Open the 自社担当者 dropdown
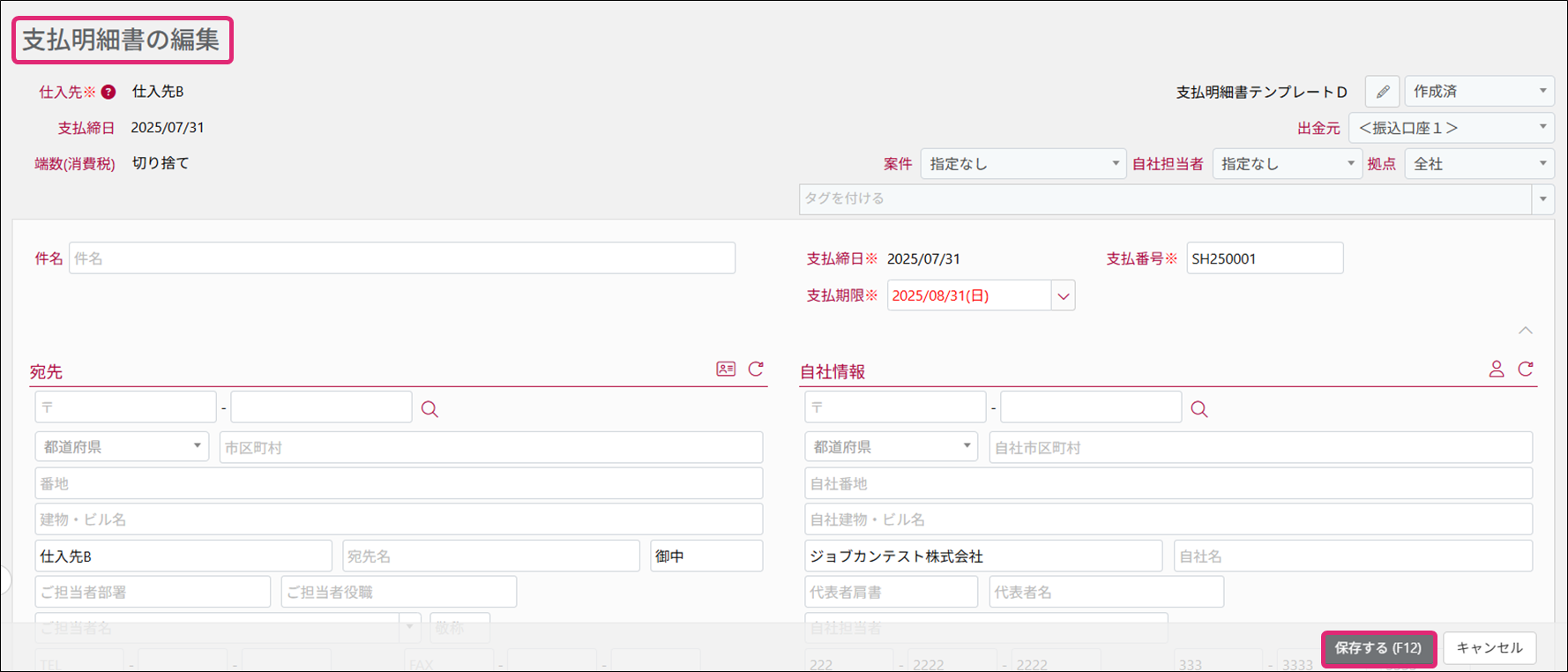The height and width of the screenshot is (672, 1568). [1287, 164]
